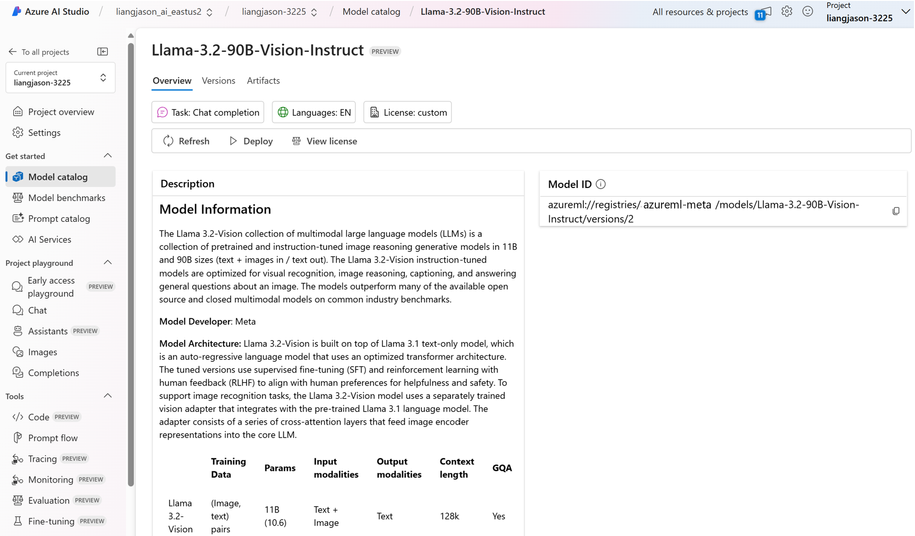Collapse the Get started section

107,156
